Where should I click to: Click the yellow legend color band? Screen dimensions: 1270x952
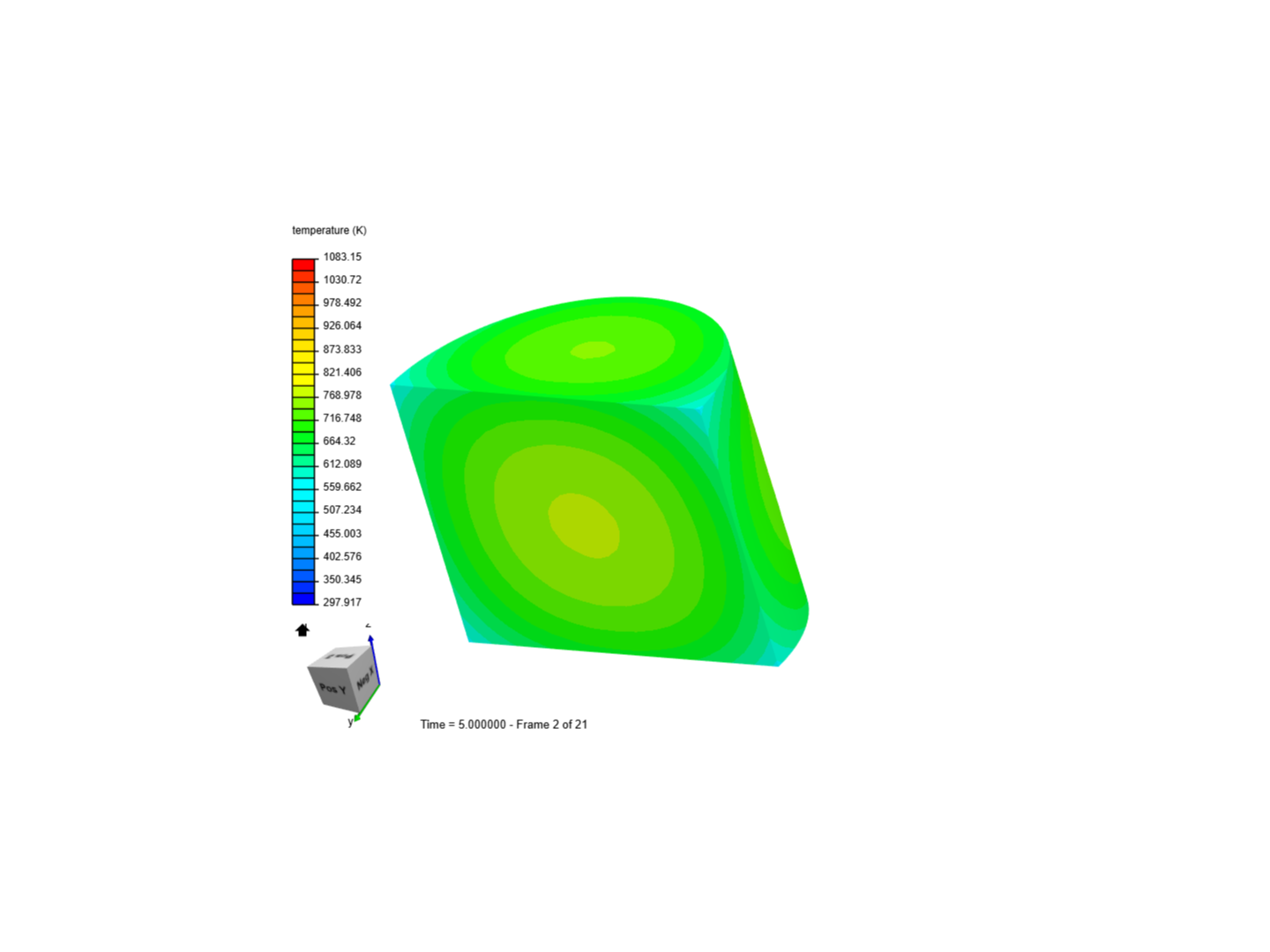point(303,368)
